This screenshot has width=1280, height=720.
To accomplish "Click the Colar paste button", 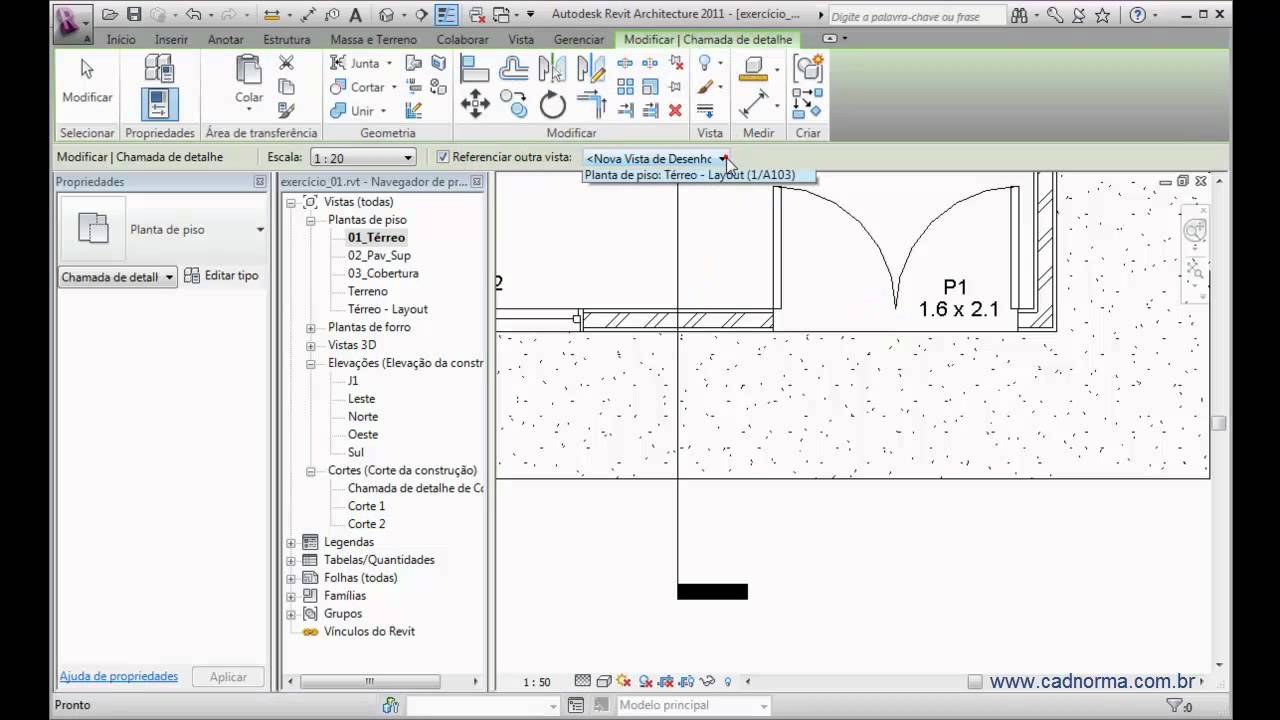I will click(x=249, y=81).
